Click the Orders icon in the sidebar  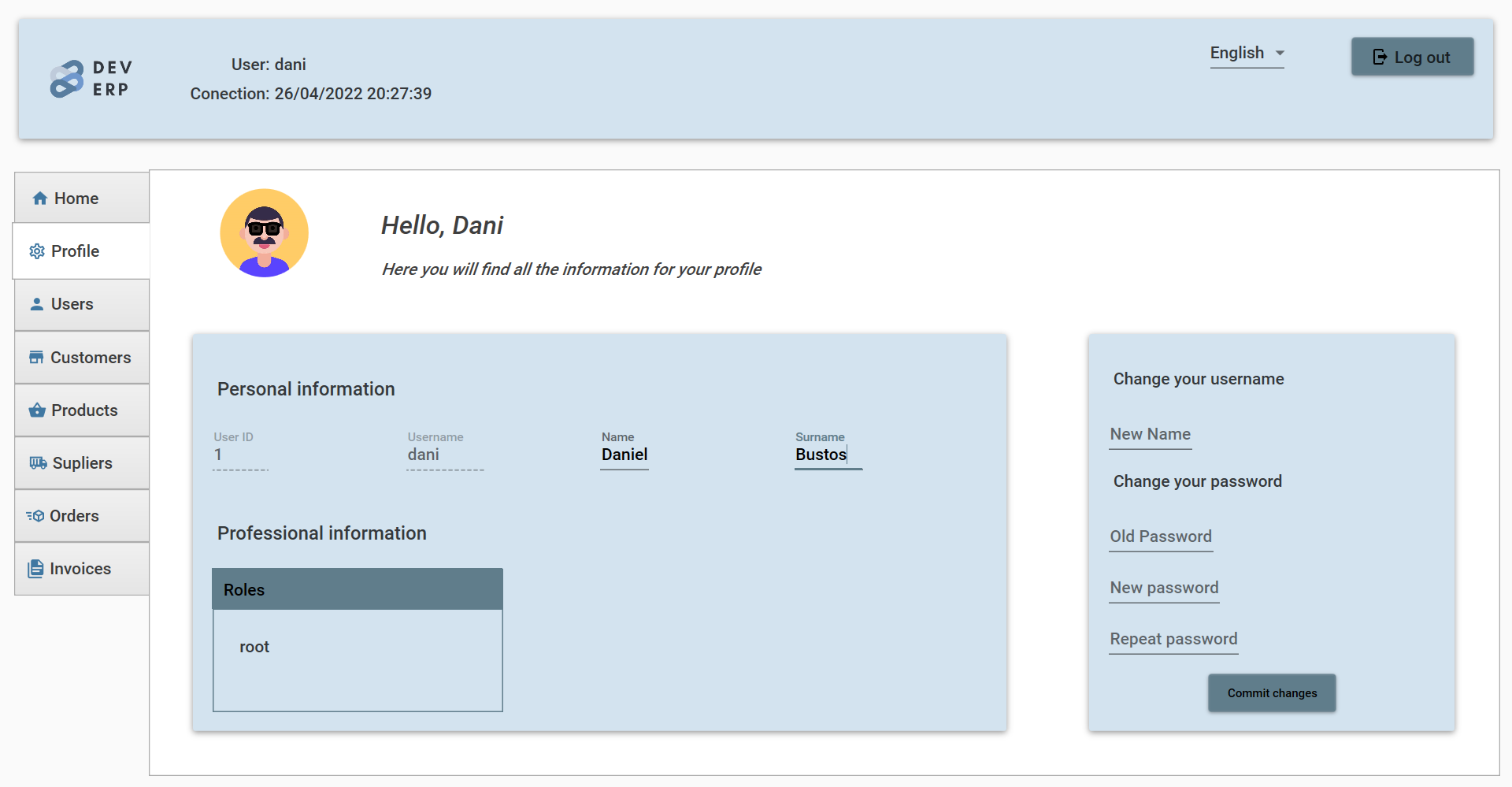(37, 515)
